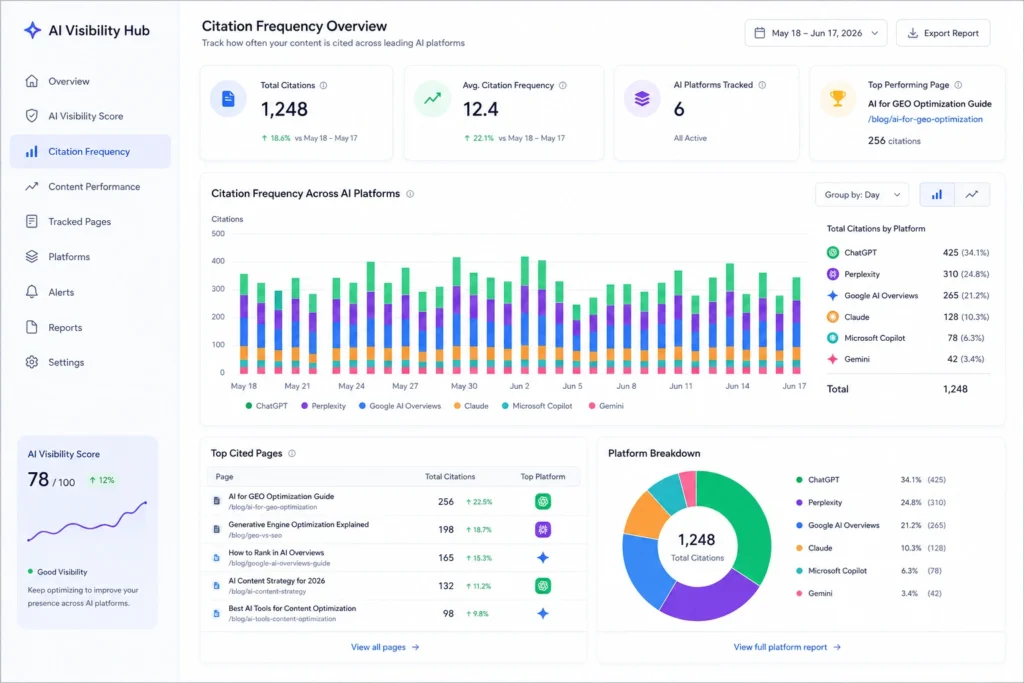This screenshot has width=1024, height=683.
Task: Click the trophy icon in Top Performing Page
Action: (837, 99)
